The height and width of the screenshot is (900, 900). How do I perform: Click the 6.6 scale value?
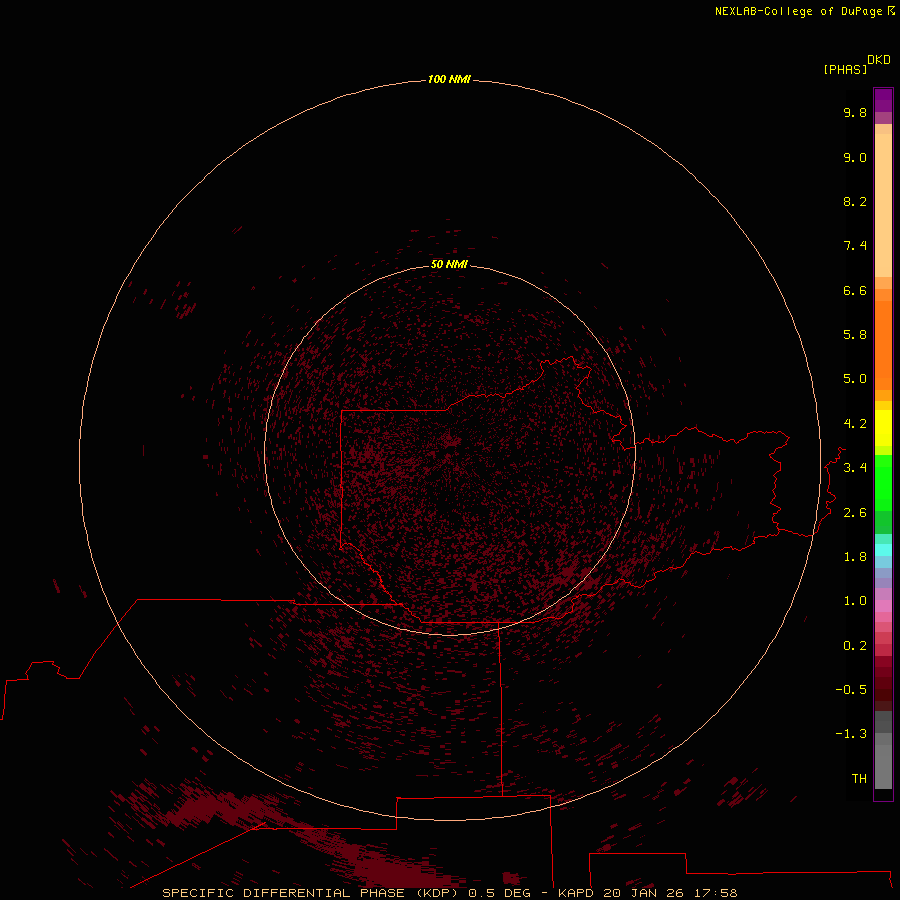coord(855,290)
